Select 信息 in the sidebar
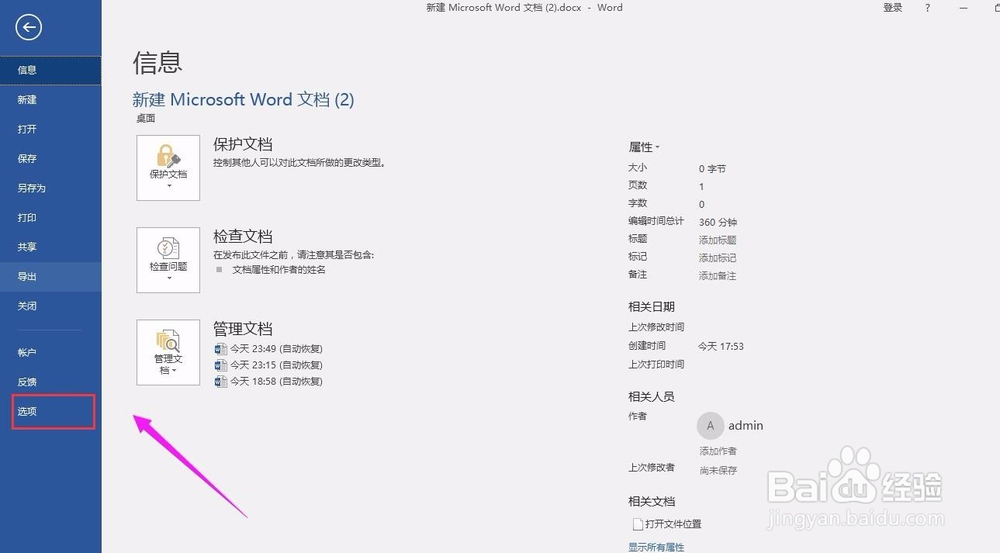 coord(50,70)
